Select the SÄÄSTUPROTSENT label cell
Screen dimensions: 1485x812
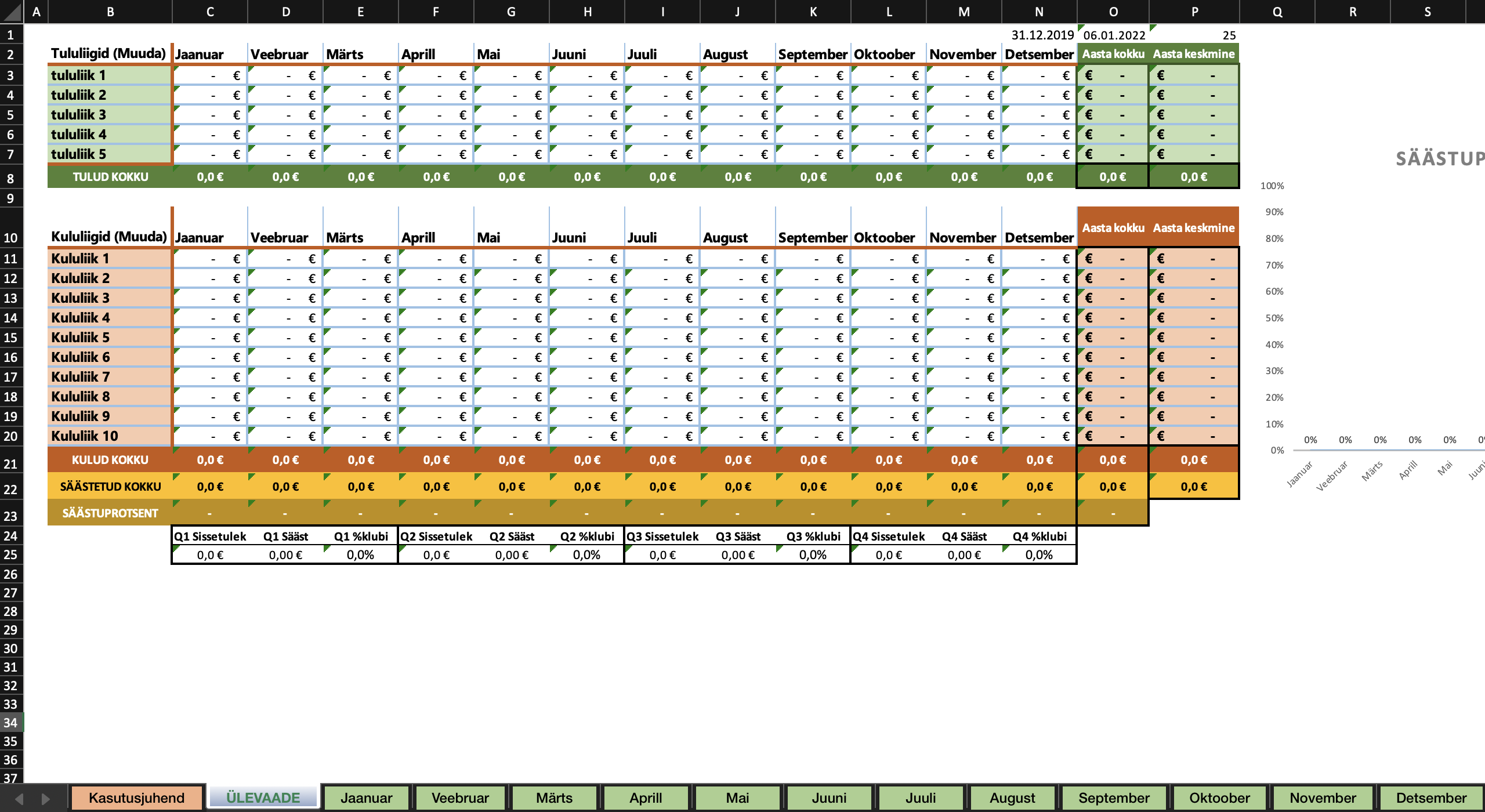(110, 513)
